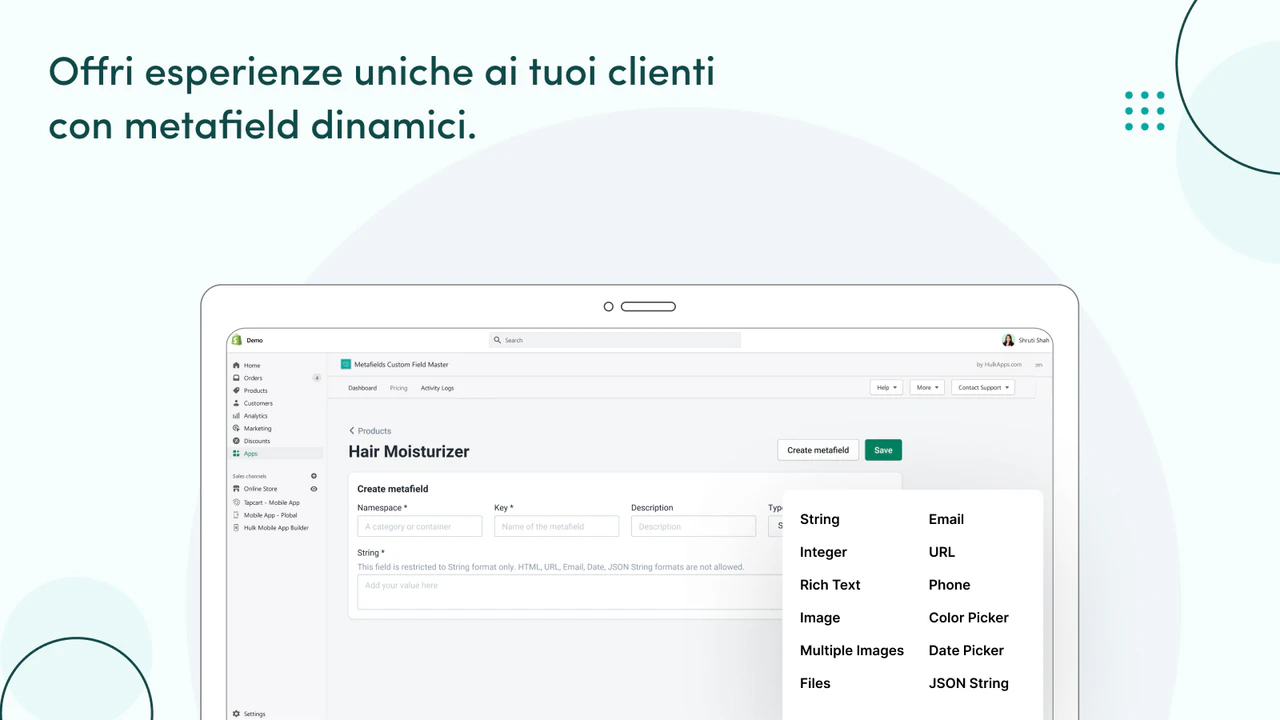The height and width of the screenshot is (720, 1280).
Task: Click the Hair Moisturizer heading
Action: pos(409,451)
